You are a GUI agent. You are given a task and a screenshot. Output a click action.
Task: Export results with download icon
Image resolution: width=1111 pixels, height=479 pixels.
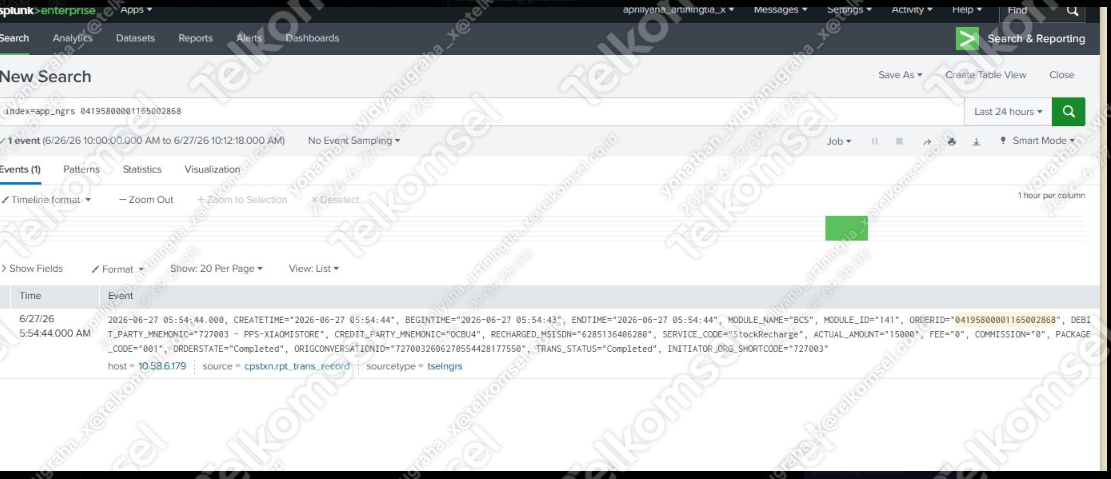coord(976,142)
